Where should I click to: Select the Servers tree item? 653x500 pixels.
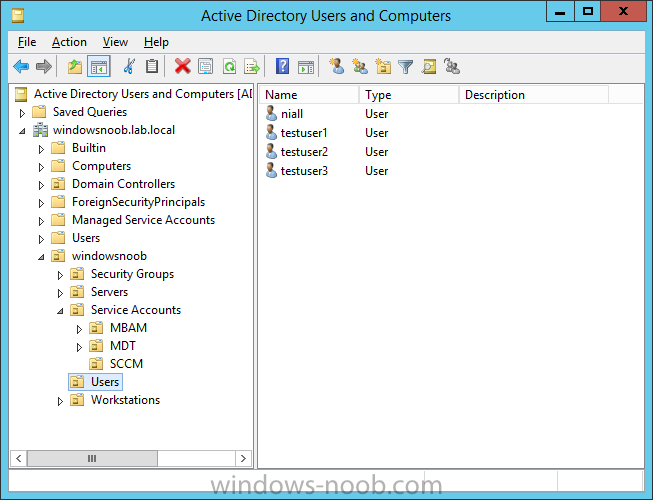pyautogui.click(x=109, y=292)
